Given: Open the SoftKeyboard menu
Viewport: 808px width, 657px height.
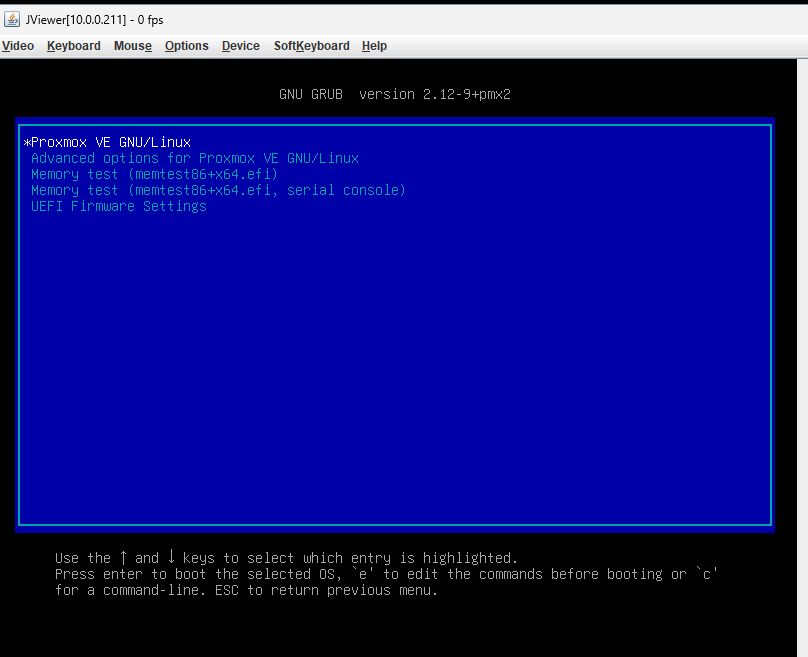Looking at the screenshot, I should (312, 46).
